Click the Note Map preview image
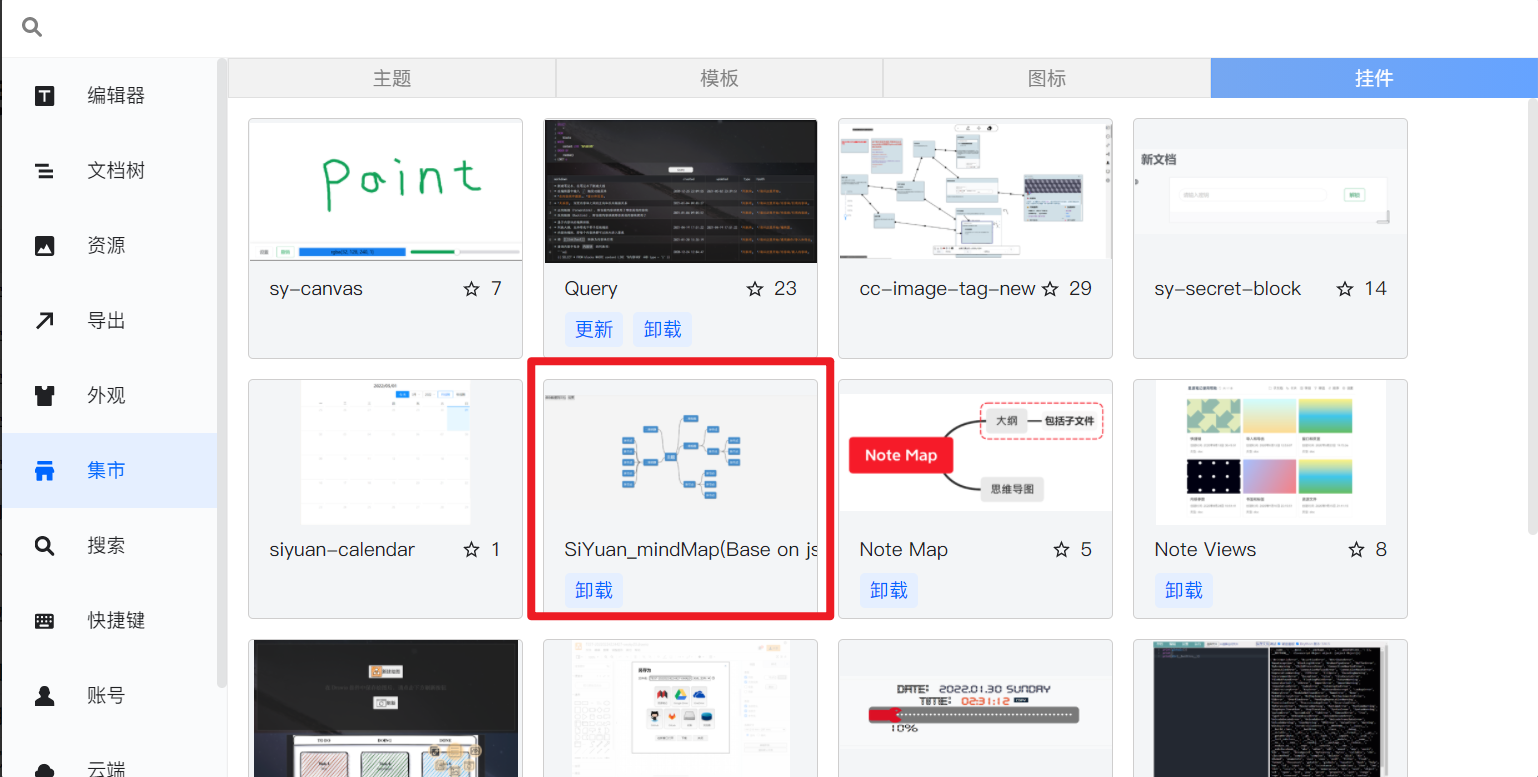The image size is (1538, 777). click(x=976, y=452)
